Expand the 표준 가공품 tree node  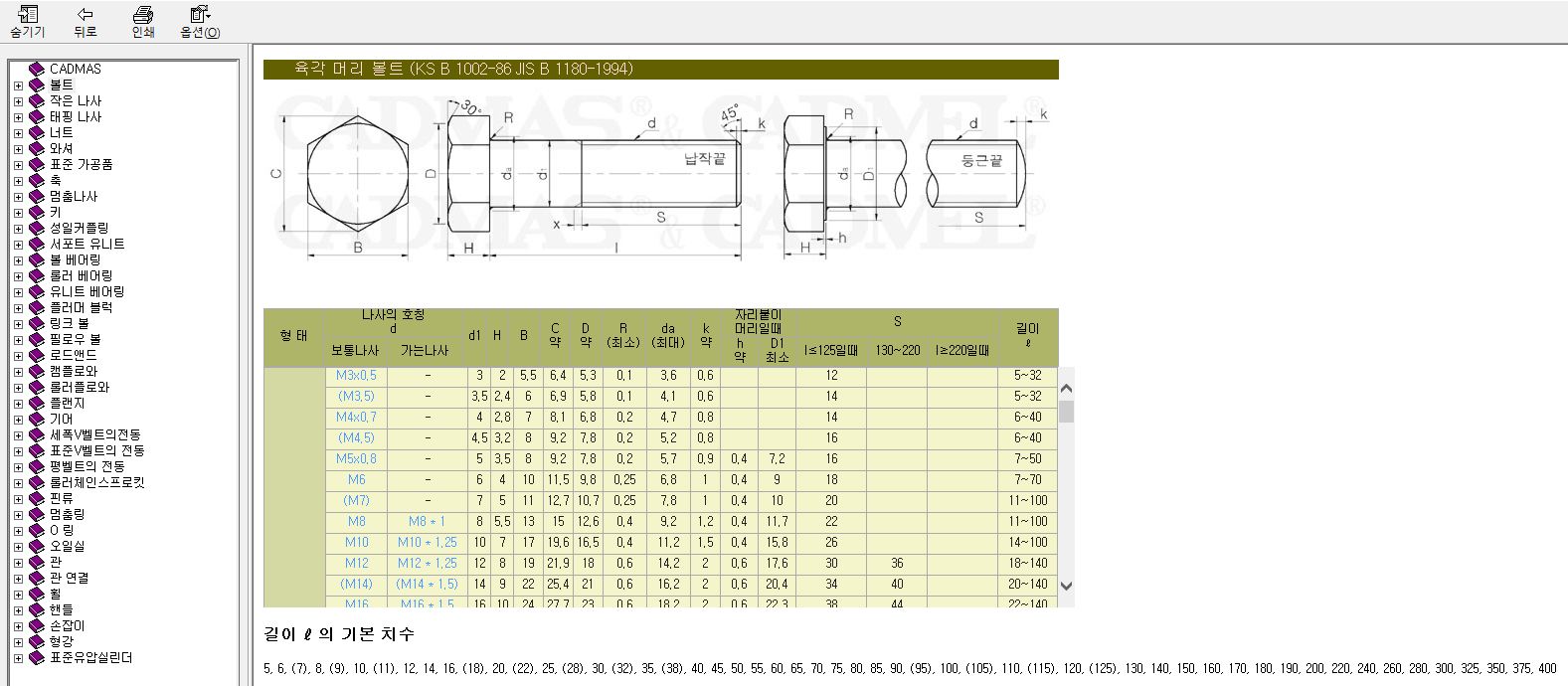18,165
